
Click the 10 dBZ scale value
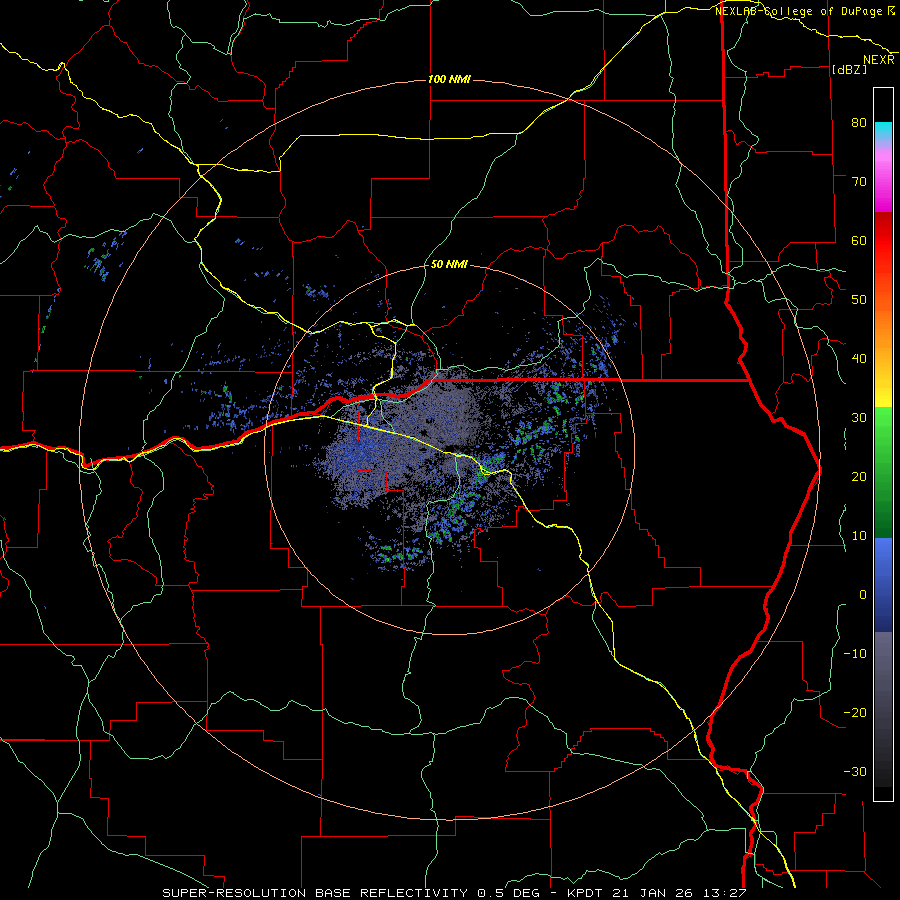pyautogui.click(x=859, y=536)
